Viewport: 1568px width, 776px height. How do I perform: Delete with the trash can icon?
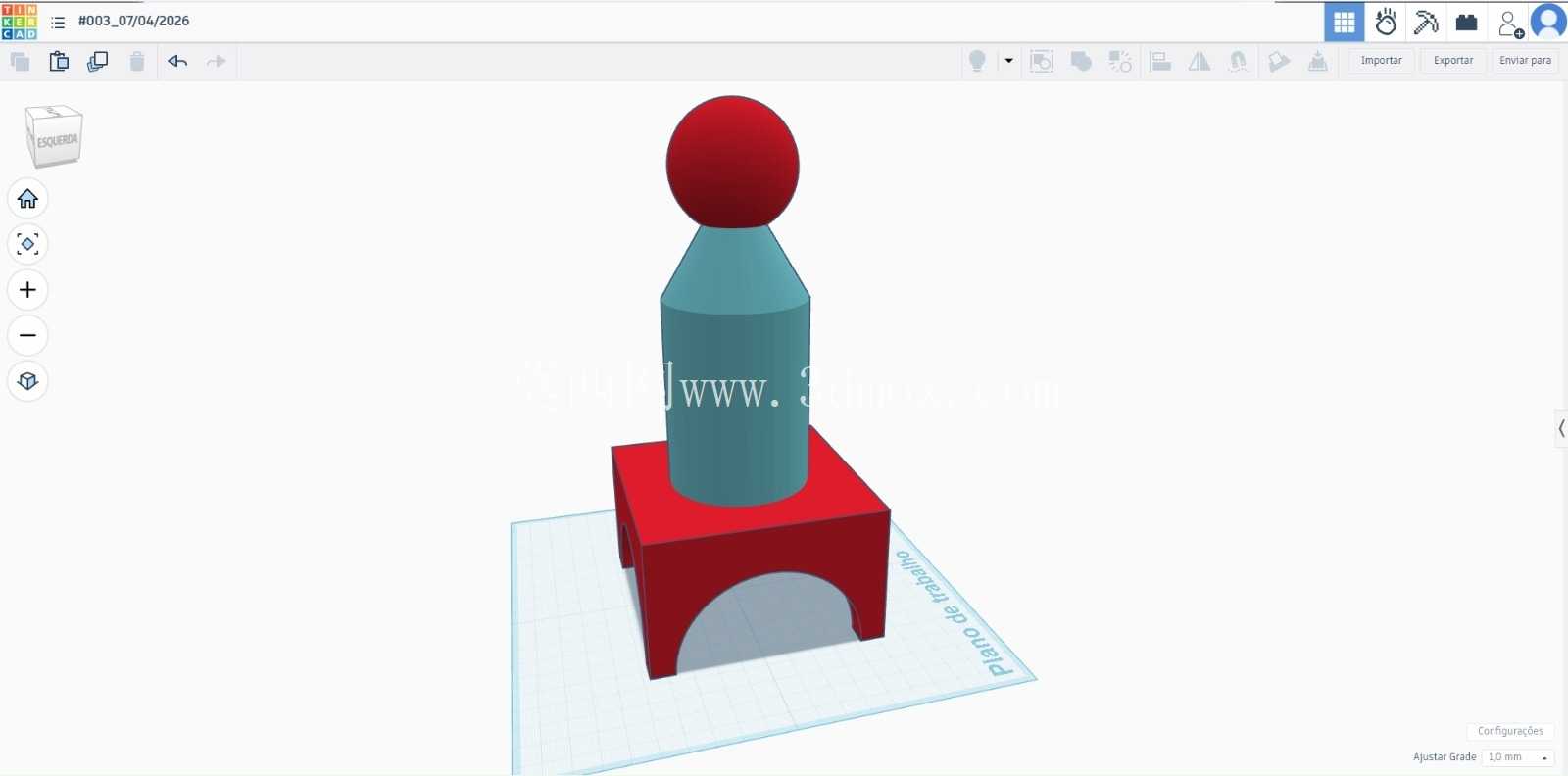click(137, 61)
